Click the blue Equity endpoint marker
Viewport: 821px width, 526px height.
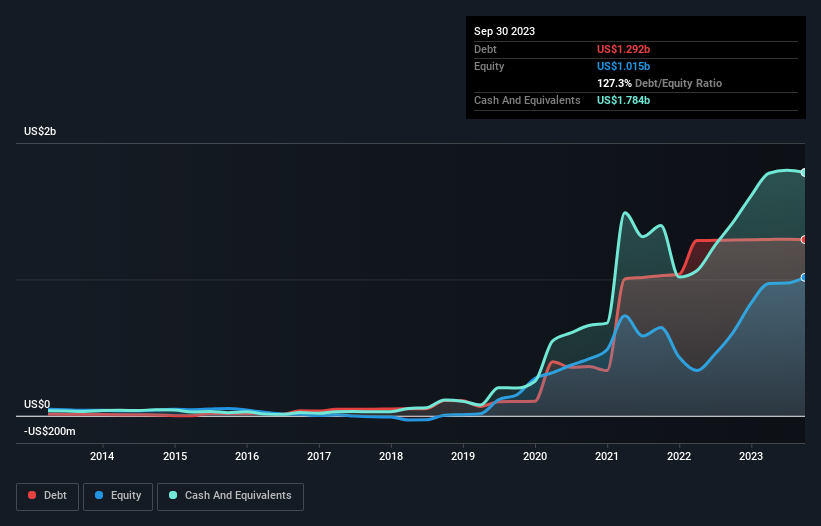click(x=804, y=277)
